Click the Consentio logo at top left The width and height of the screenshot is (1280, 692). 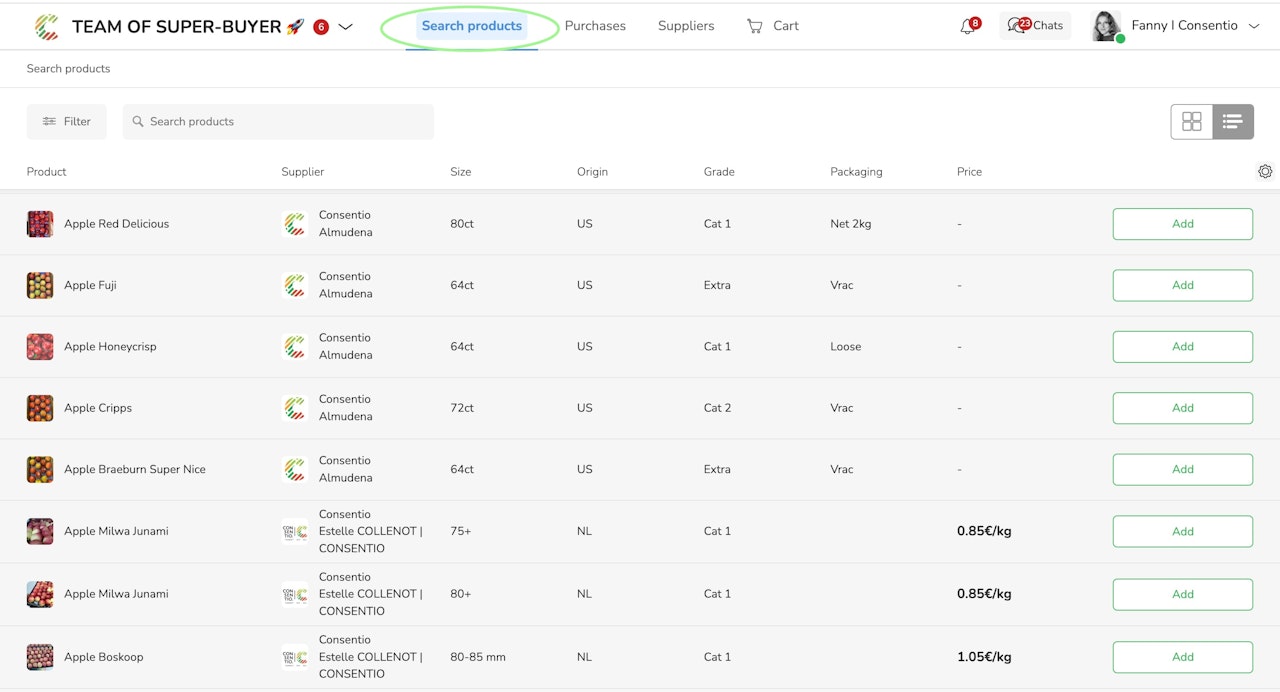[x=46, y=27]
